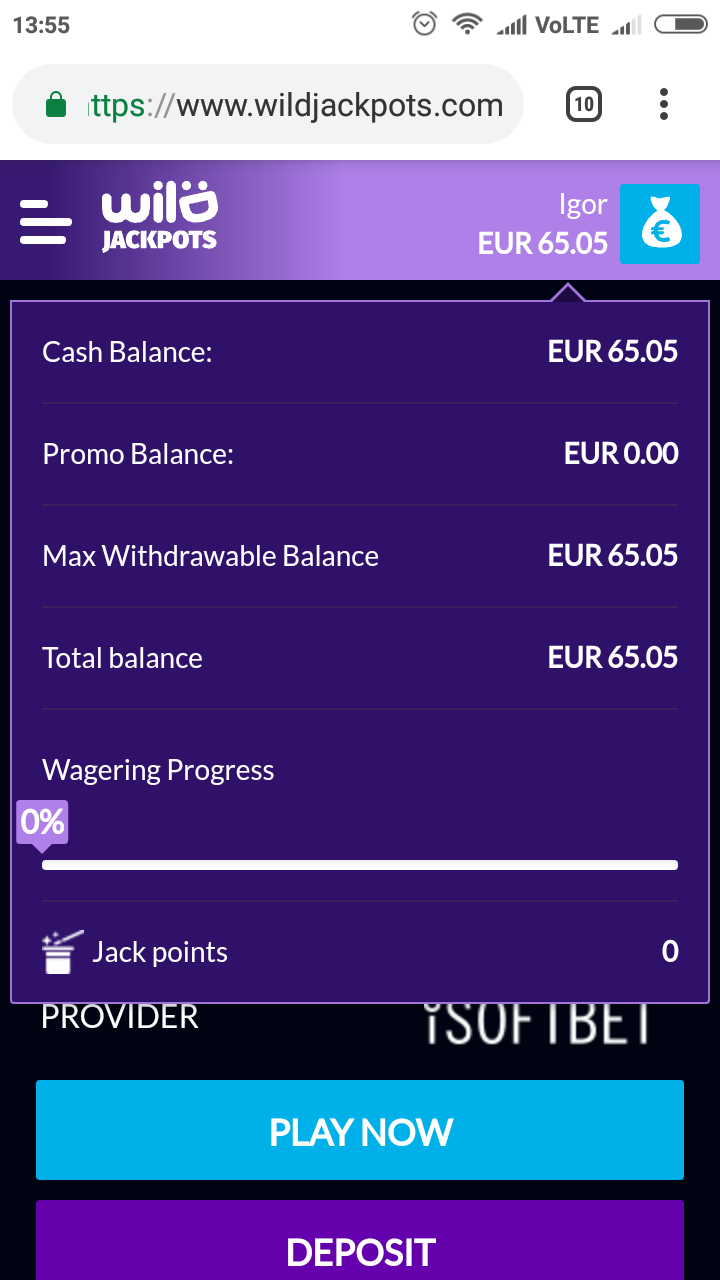The image size is (720, 1280).
Task: Open the browser tab switcher showing 10
Action: click(584, 104)
